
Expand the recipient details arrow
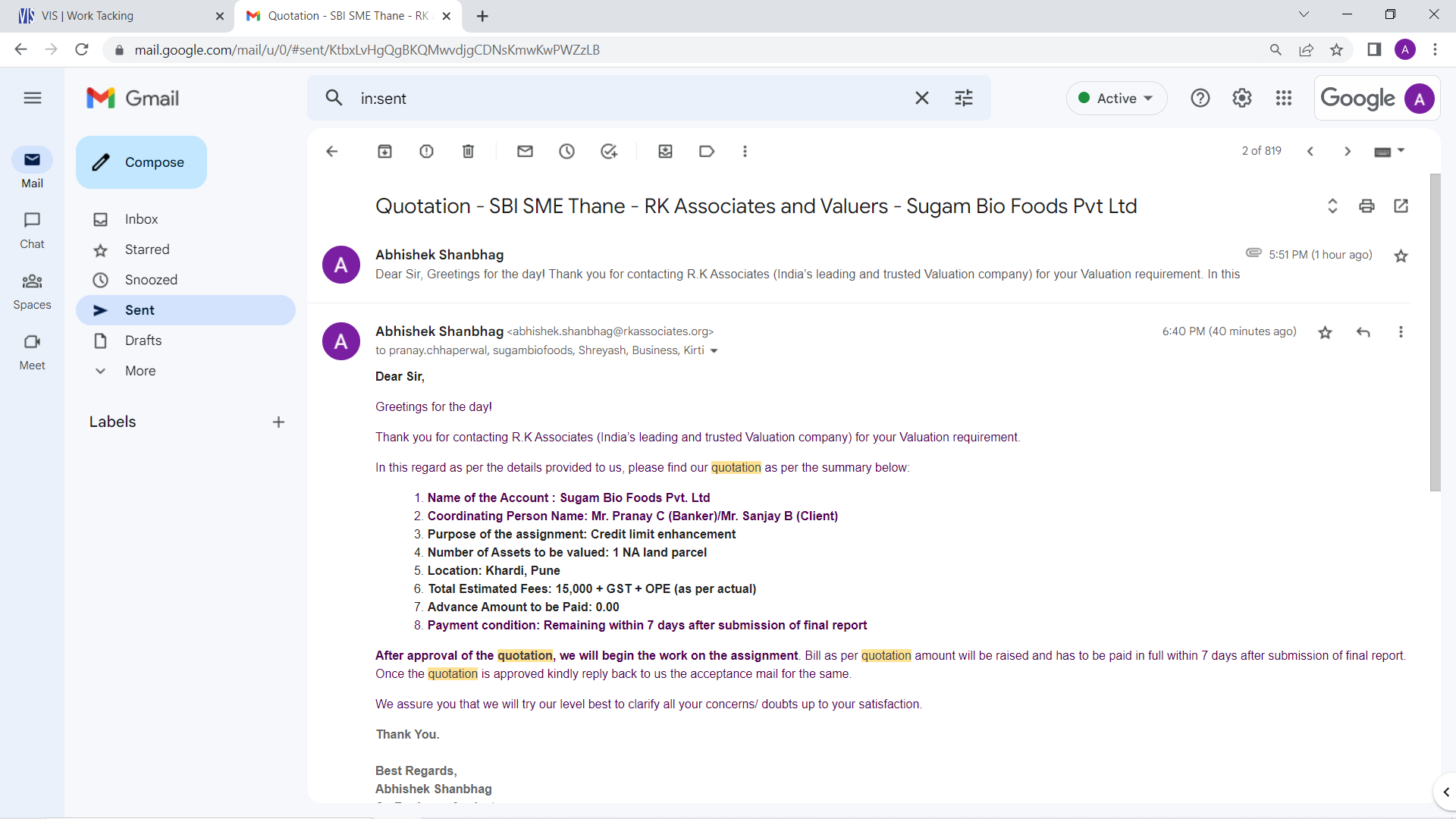tap(714, 351)
